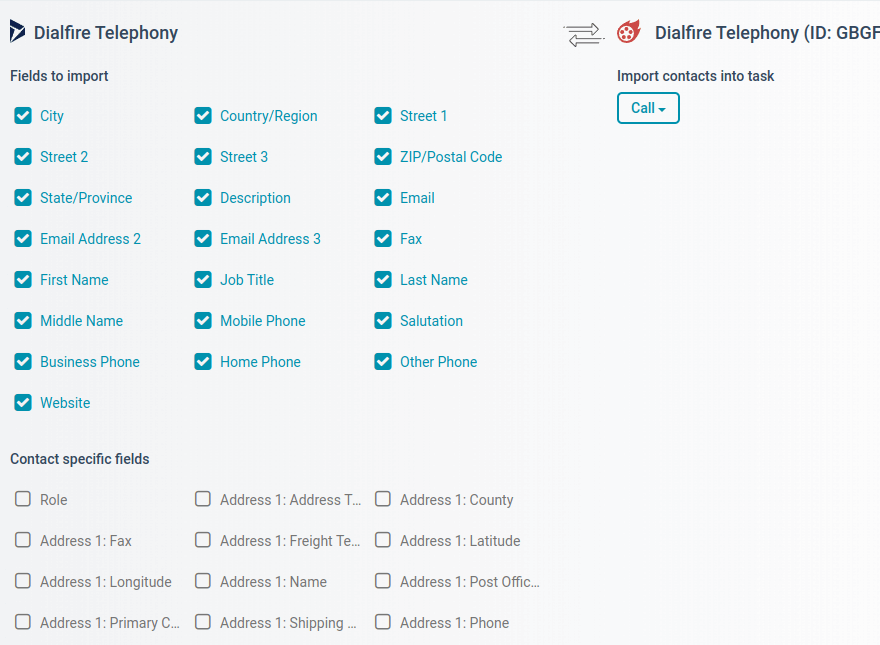
Task: Uncheck the First Name field
Action: [23, 280]
